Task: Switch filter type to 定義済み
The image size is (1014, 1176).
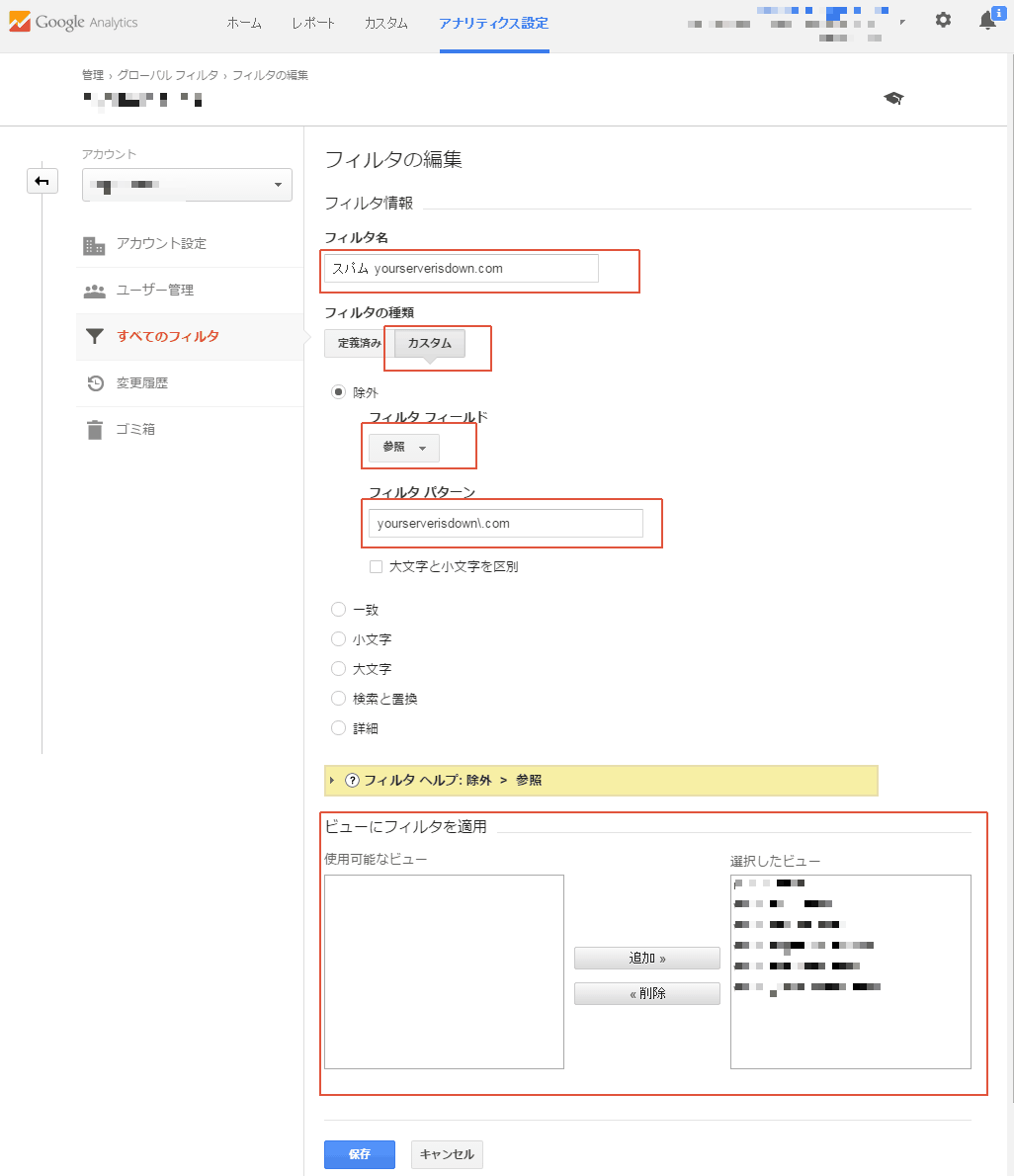Action: pyautogui.click(x=360, y=343)
